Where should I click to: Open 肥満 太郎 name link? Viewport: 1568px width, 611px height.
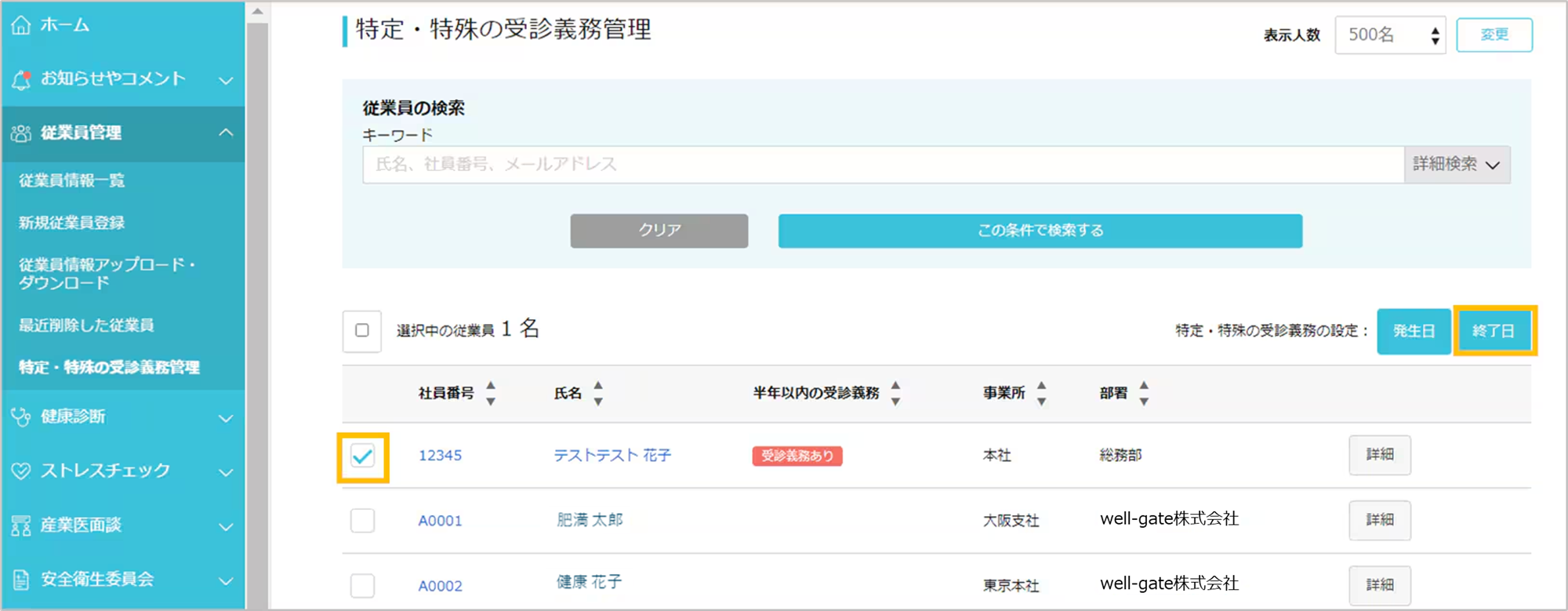590,520
